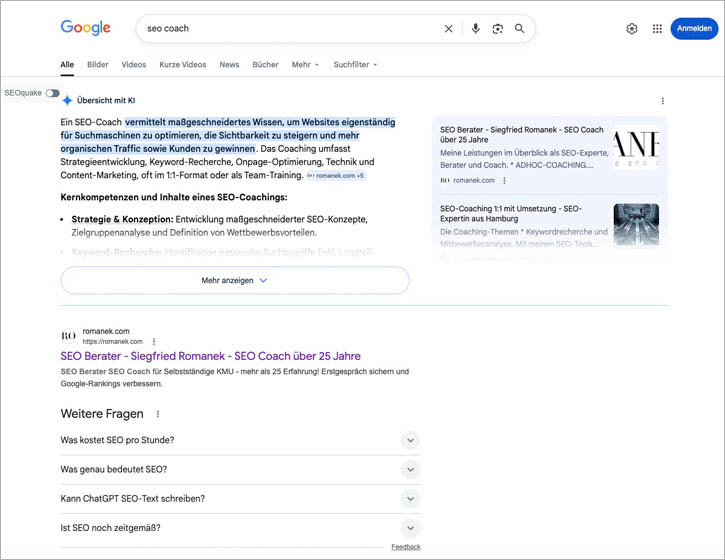The height and width of the screenshot is (560, 725).
Task: Expand 'Was kostet SEO pro Stunde?' question
Action: pos(240,440)
